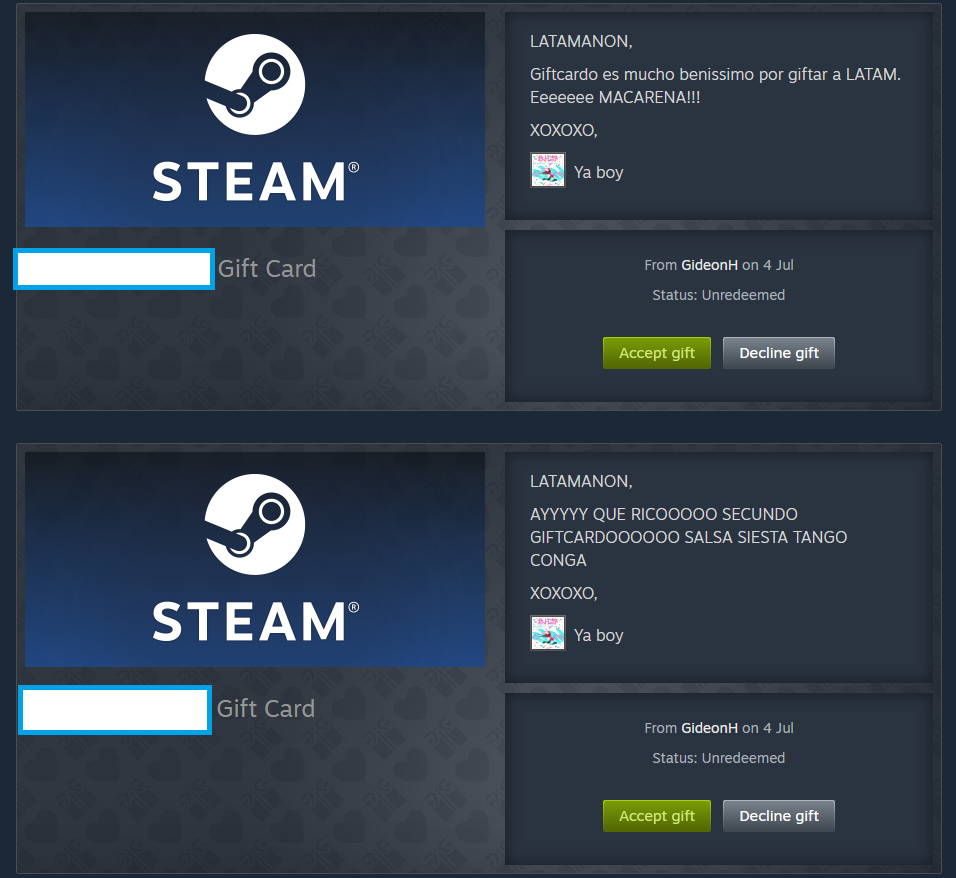Click 'Ya boy' sender name, second message
The image size is (956, 878).
click(x=598, y=635)
